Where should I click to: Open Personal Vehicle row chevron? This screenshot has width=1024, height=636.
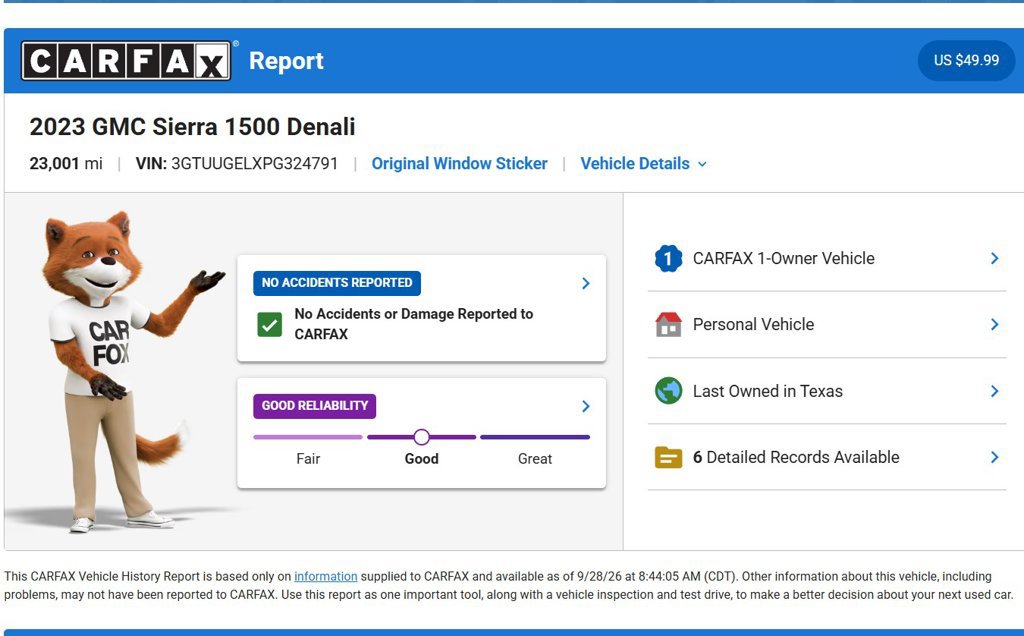click(x=995, y=325)
